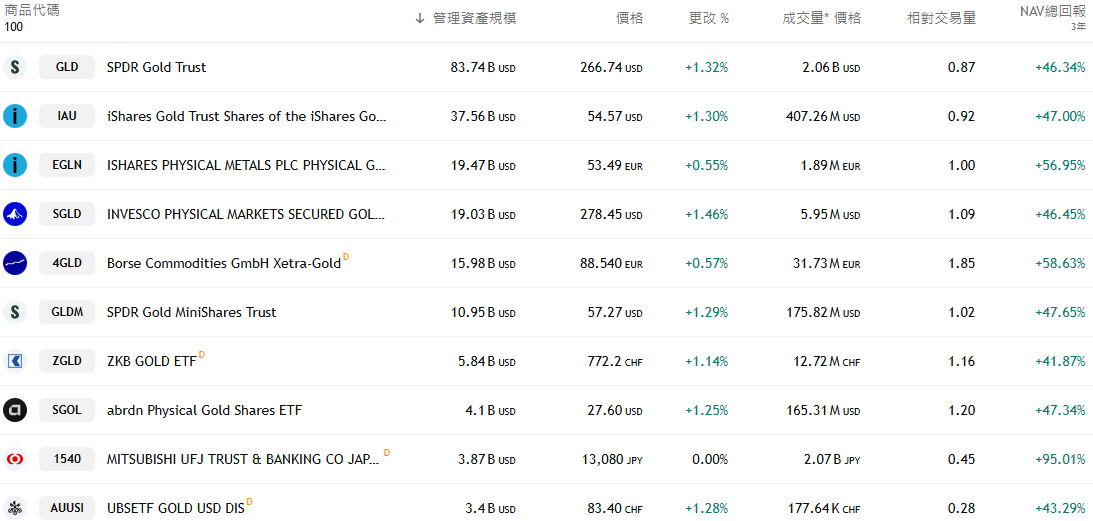Click the SPDR logo icon beside GLDM
Image resolution: width=1093 pixels, height=521 pixels.
[x=15, y=312]
